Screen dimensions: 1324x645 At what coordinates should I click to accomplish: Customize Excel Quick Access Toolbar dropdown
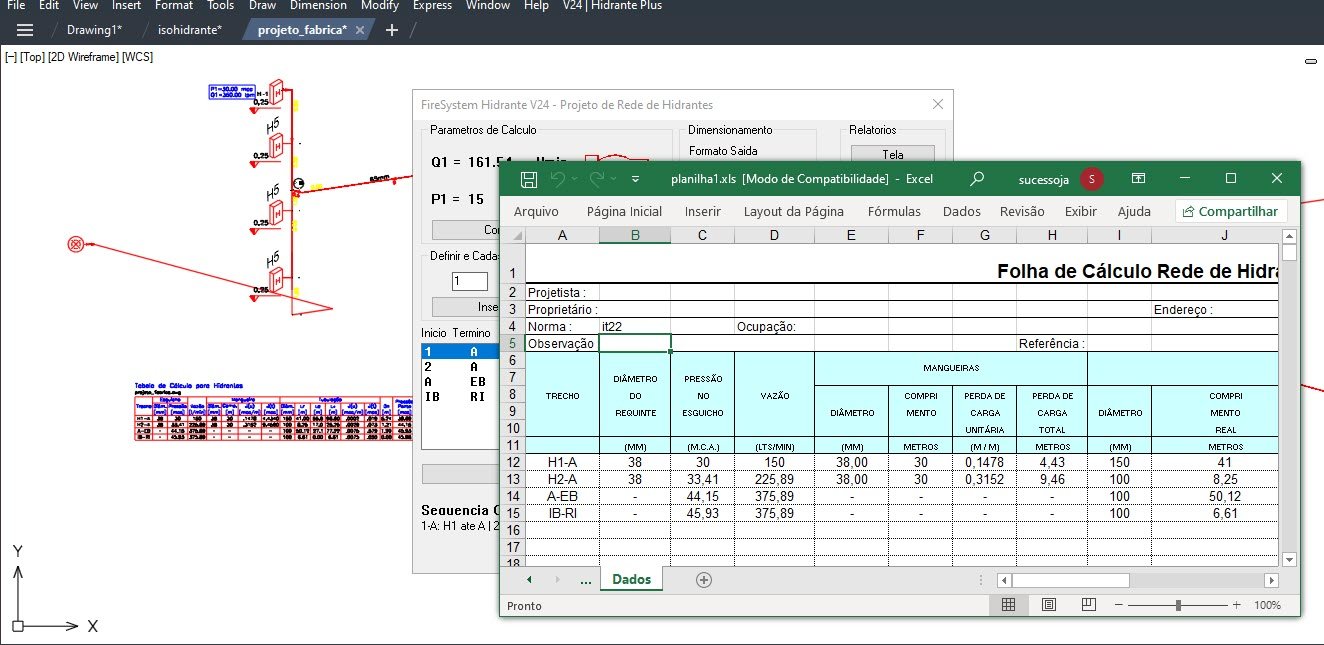(635, 180)
